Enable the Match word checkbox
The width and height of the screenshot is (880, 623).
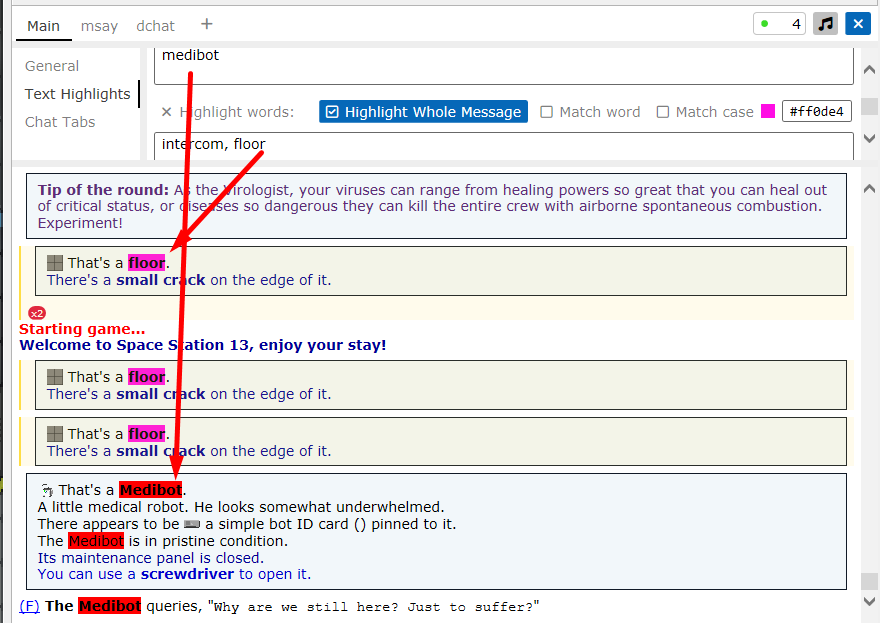[x=590, y=112]
